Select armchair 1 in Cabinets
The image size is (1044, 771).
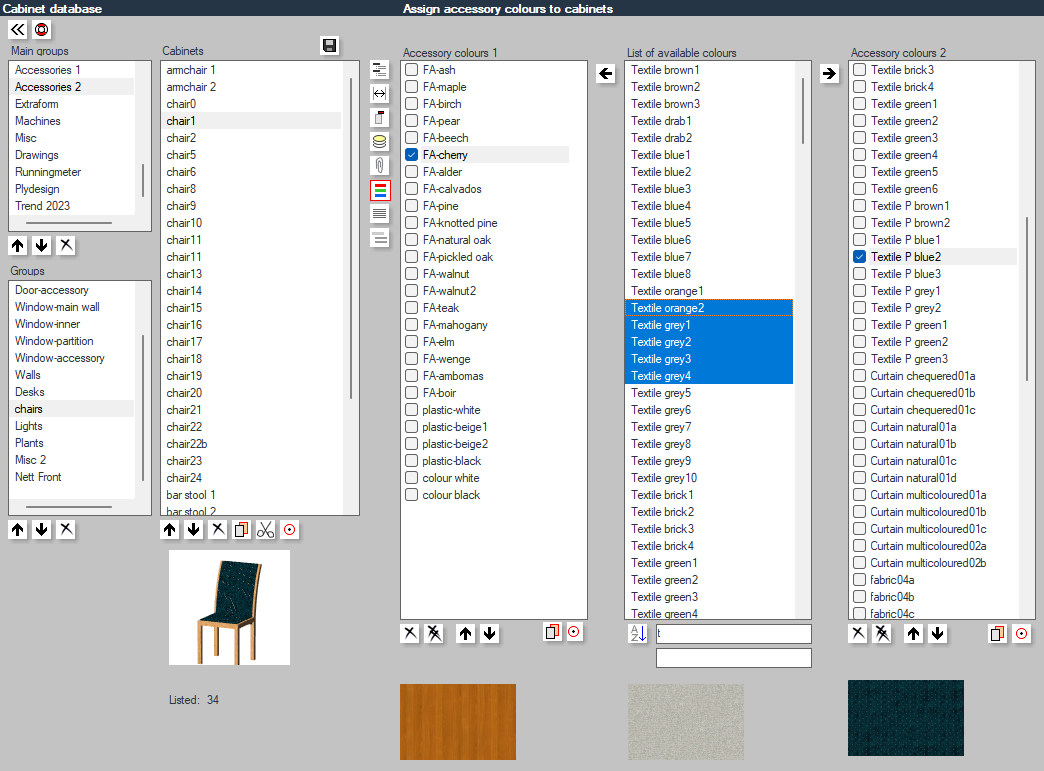[252, 70]
